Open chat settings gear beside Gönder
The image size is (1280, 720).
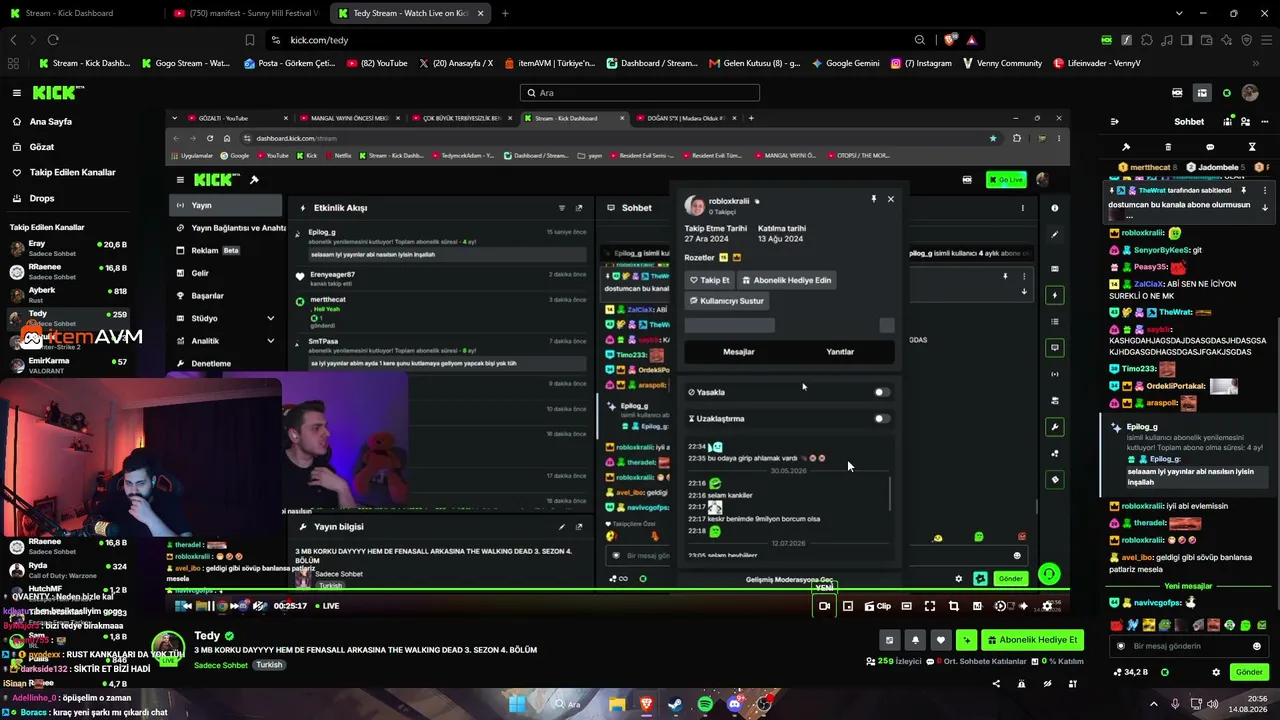pos(1216,672)
